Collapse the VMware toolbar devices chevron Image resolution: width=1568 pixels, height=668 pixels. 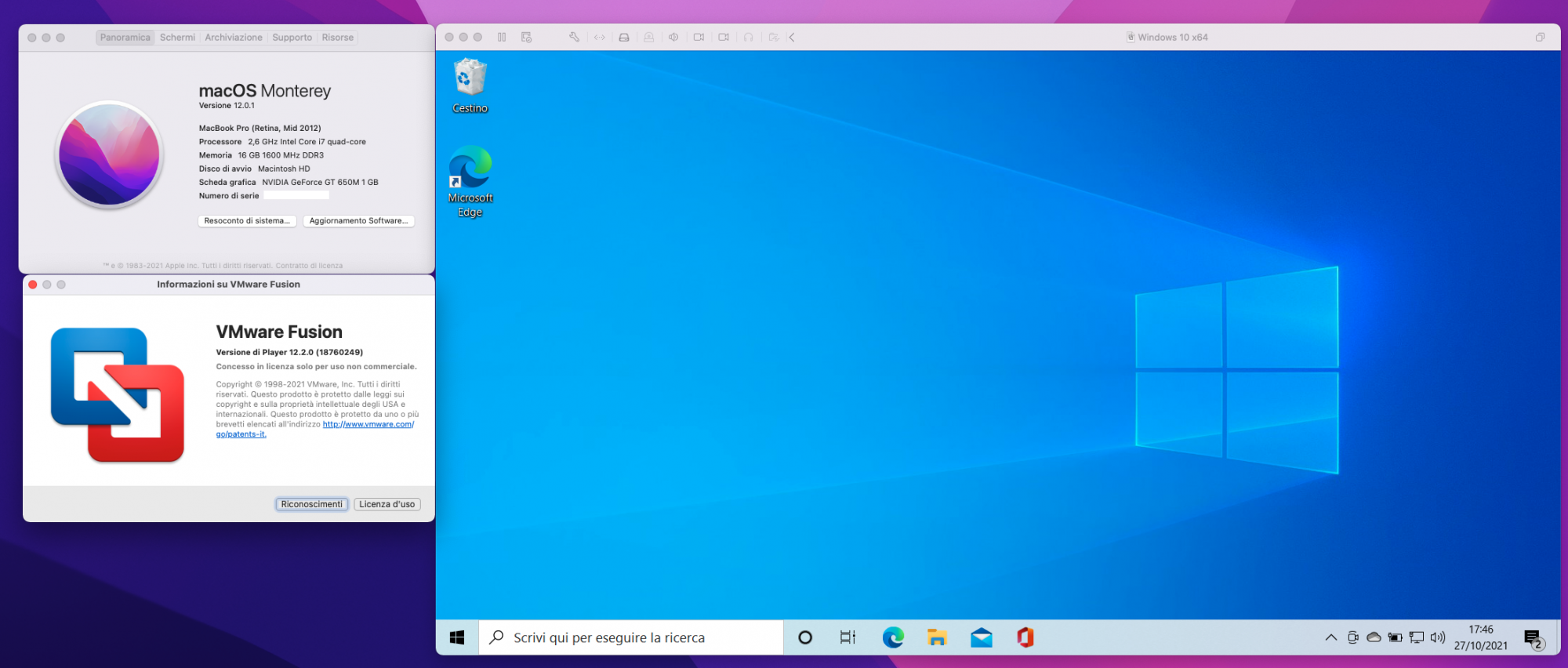tap(792, 38)
